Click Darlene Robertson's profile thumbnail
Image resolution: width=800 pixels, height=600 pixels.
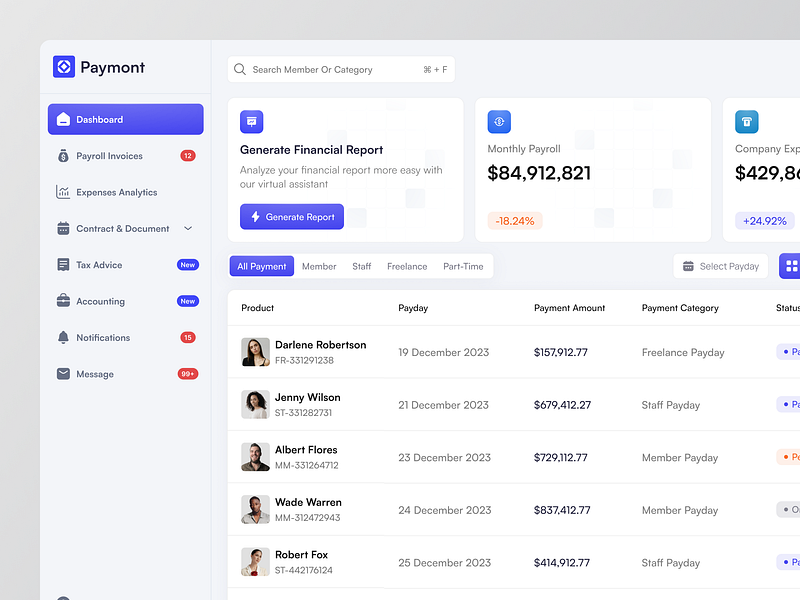pyautogui.click(x=254, y=352)
